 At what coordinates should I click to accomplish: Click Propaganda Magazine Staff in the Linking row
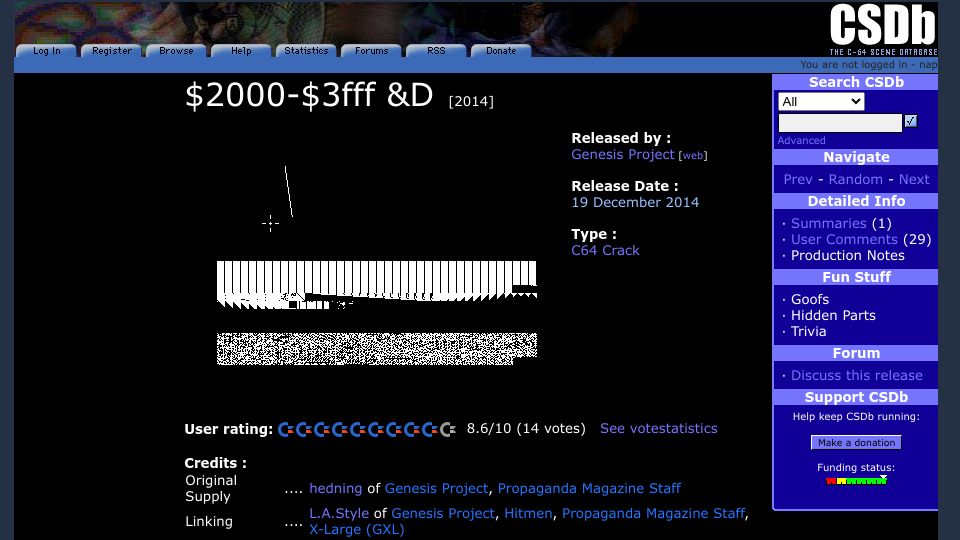tap(653, 513)
